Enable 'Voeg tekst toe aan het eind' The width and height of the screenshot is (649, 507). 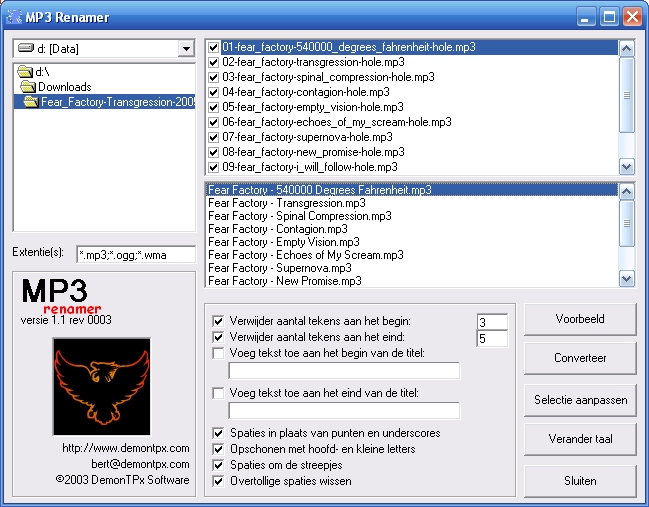218,393
